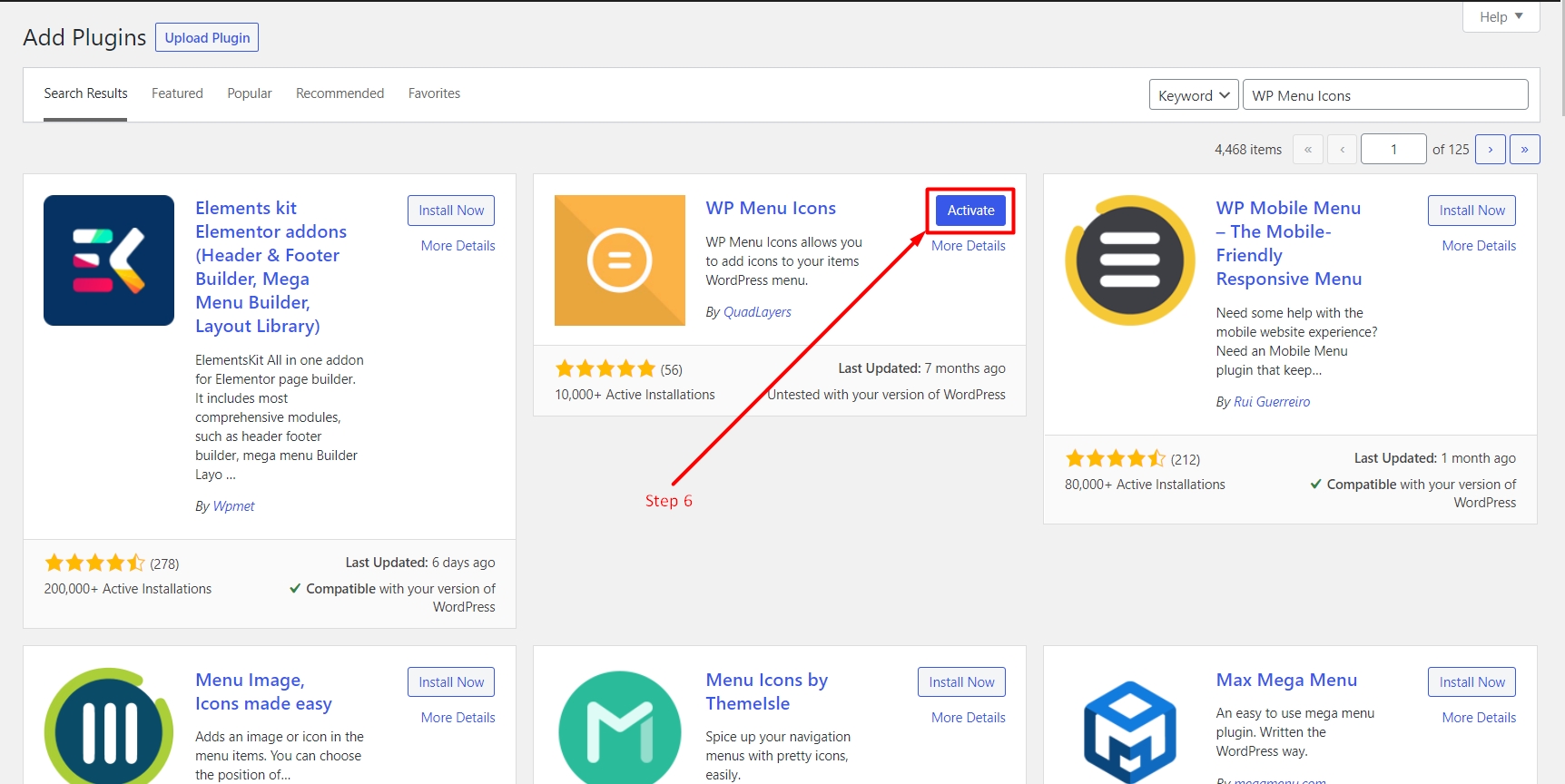Install Max Mega Menu plugin
The image size is (1565, 784).
pyautogui.click(x=1471, y=682)
